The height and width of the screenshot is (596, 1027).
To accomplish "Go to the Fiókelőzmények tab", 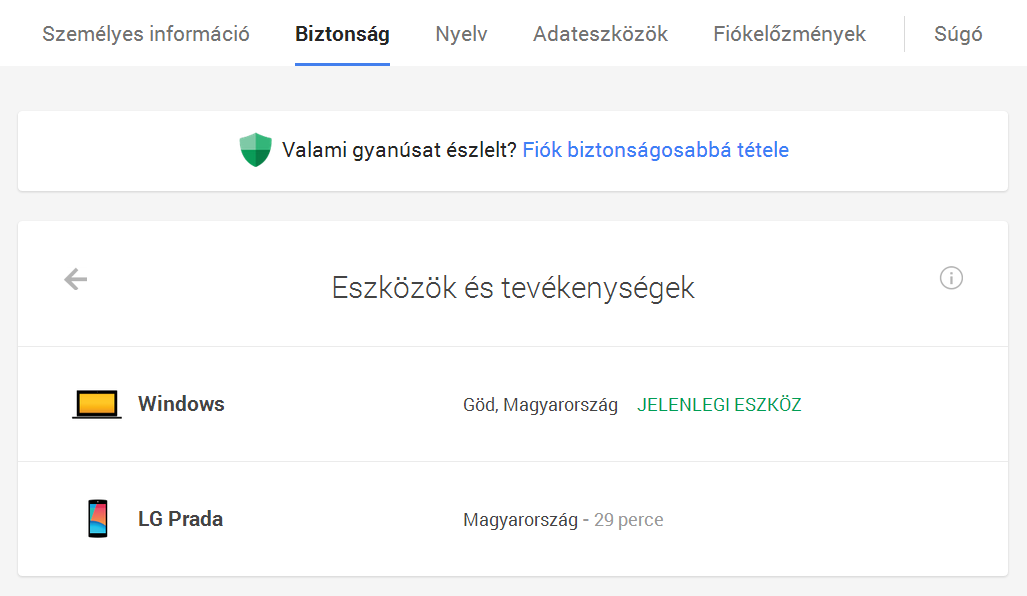I will tap(789, 34).
